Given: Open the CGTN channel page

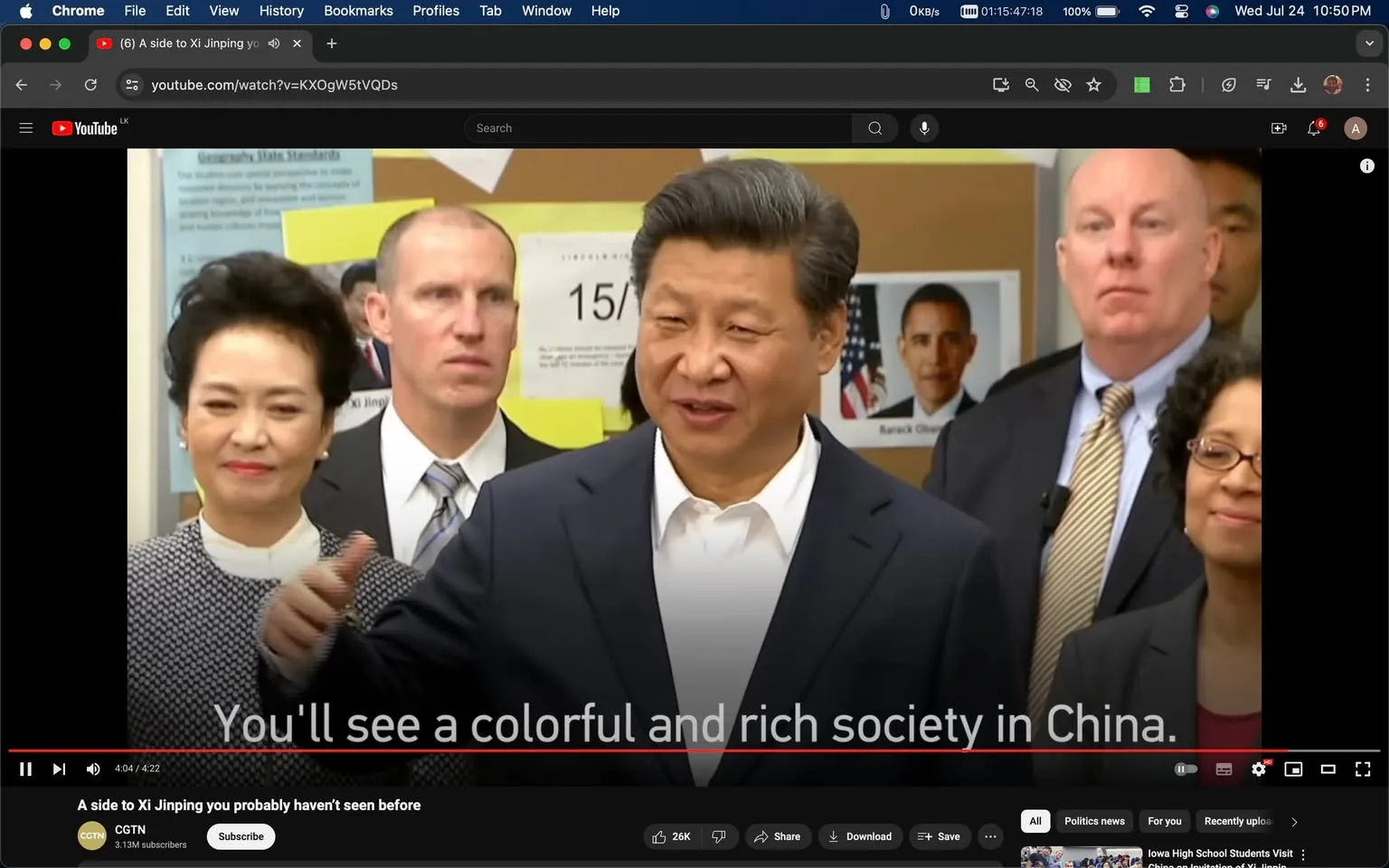Looking at the screenshot, I should pyautogui.click(x=129, y=829).
